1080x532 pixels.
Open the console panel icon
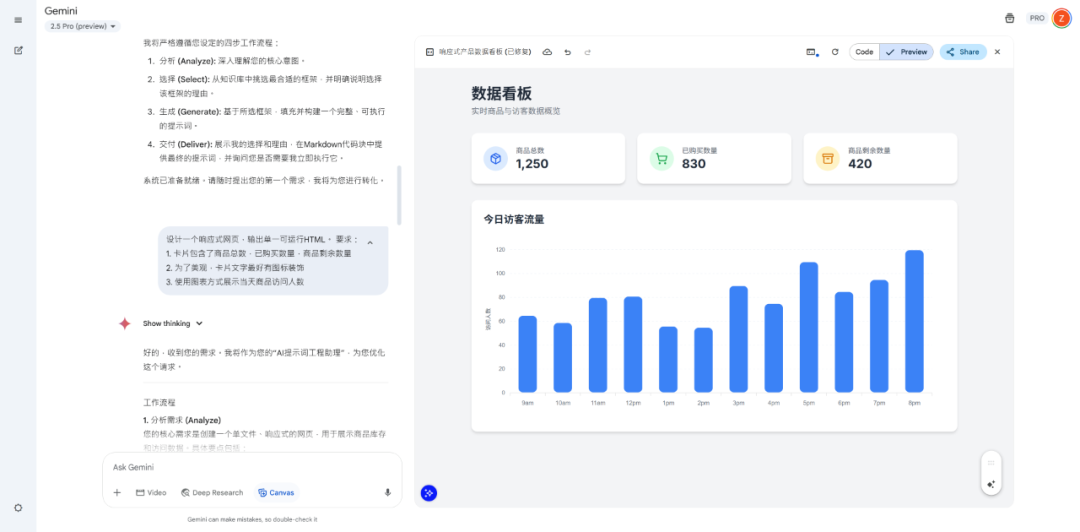(x=811, y=52)
